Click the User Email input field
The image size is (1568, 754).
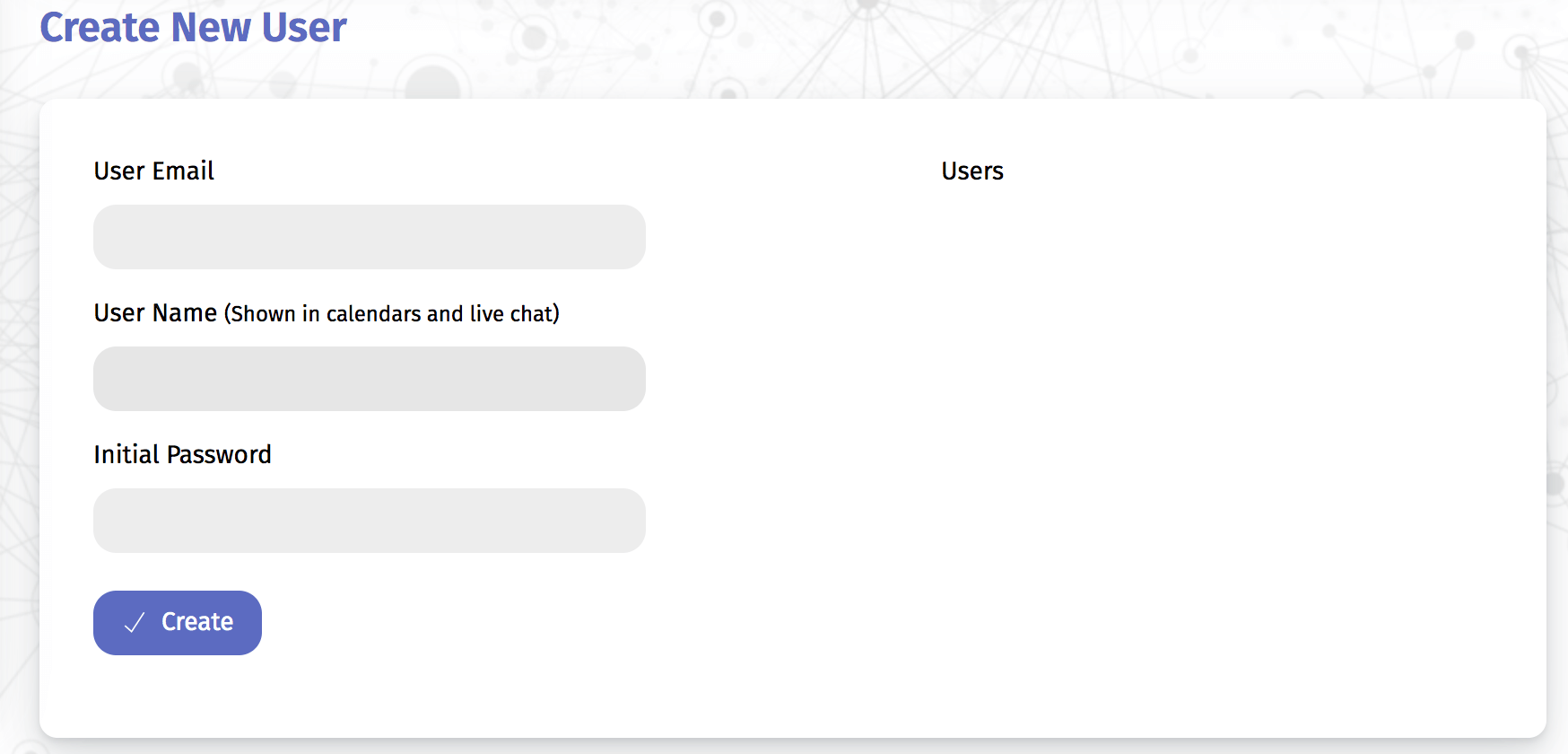point(370,237)
